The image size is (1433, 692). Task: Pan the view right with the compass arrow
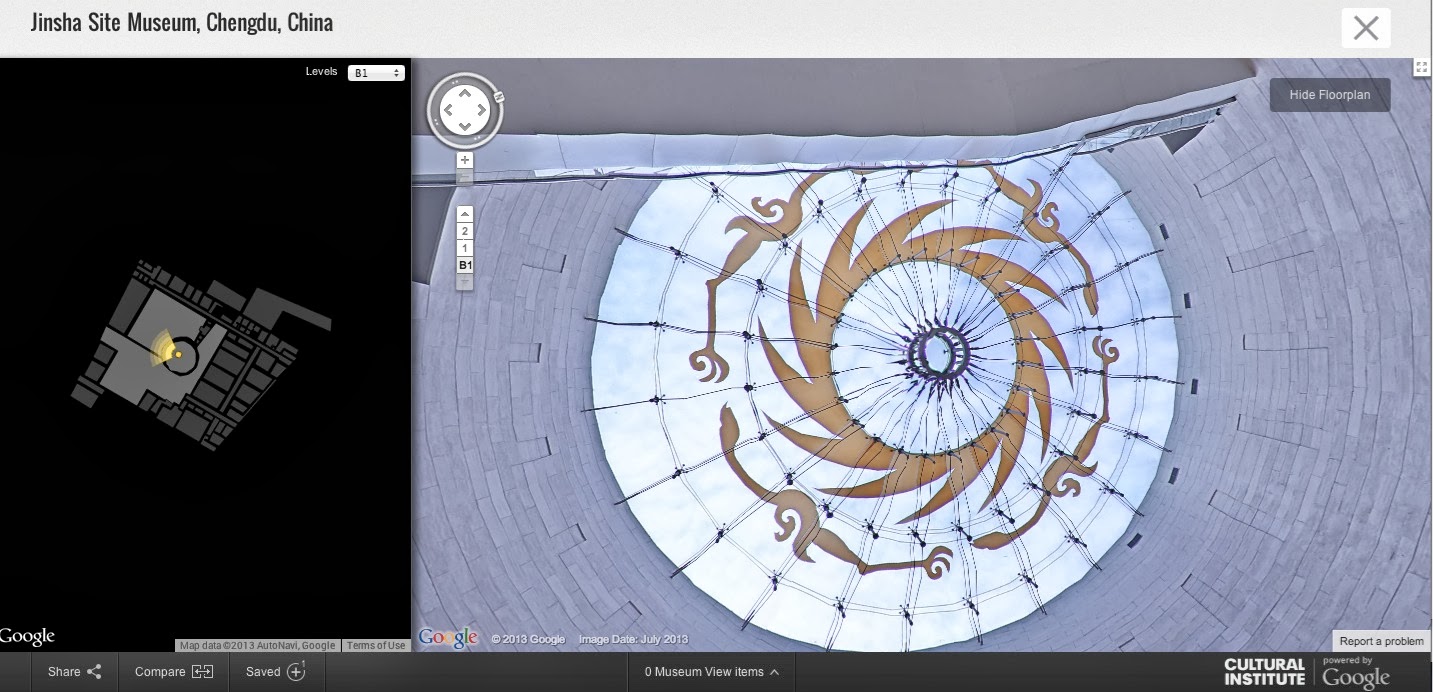point(484,110)
